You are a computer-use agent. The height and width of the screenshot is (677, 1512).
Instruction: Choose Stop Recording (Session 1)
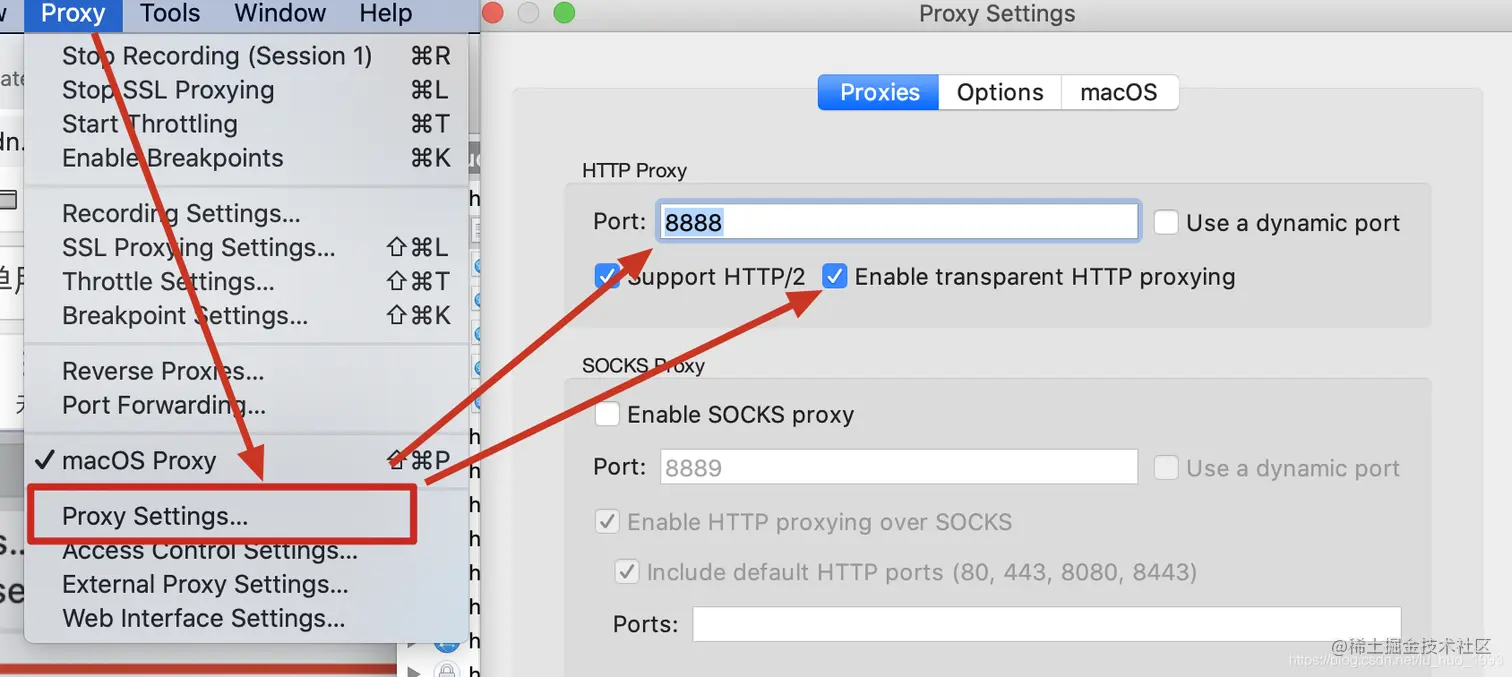[x=246, y=56]
